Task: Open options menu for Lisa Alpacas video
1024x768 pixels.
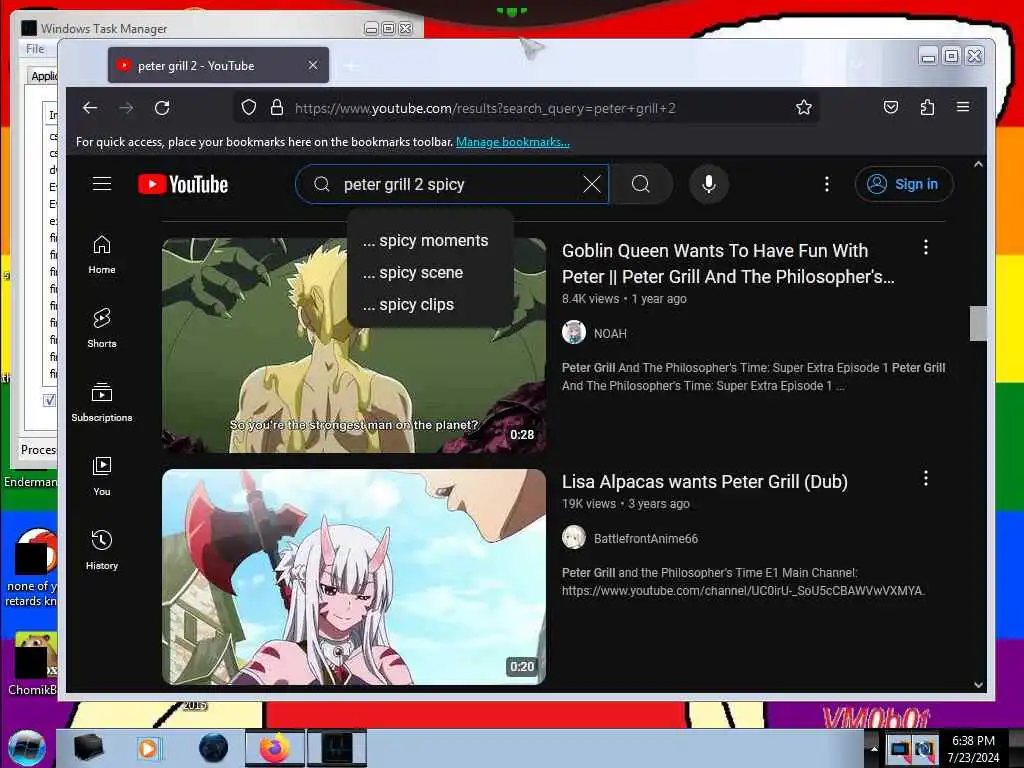Action: pos(925,479)
